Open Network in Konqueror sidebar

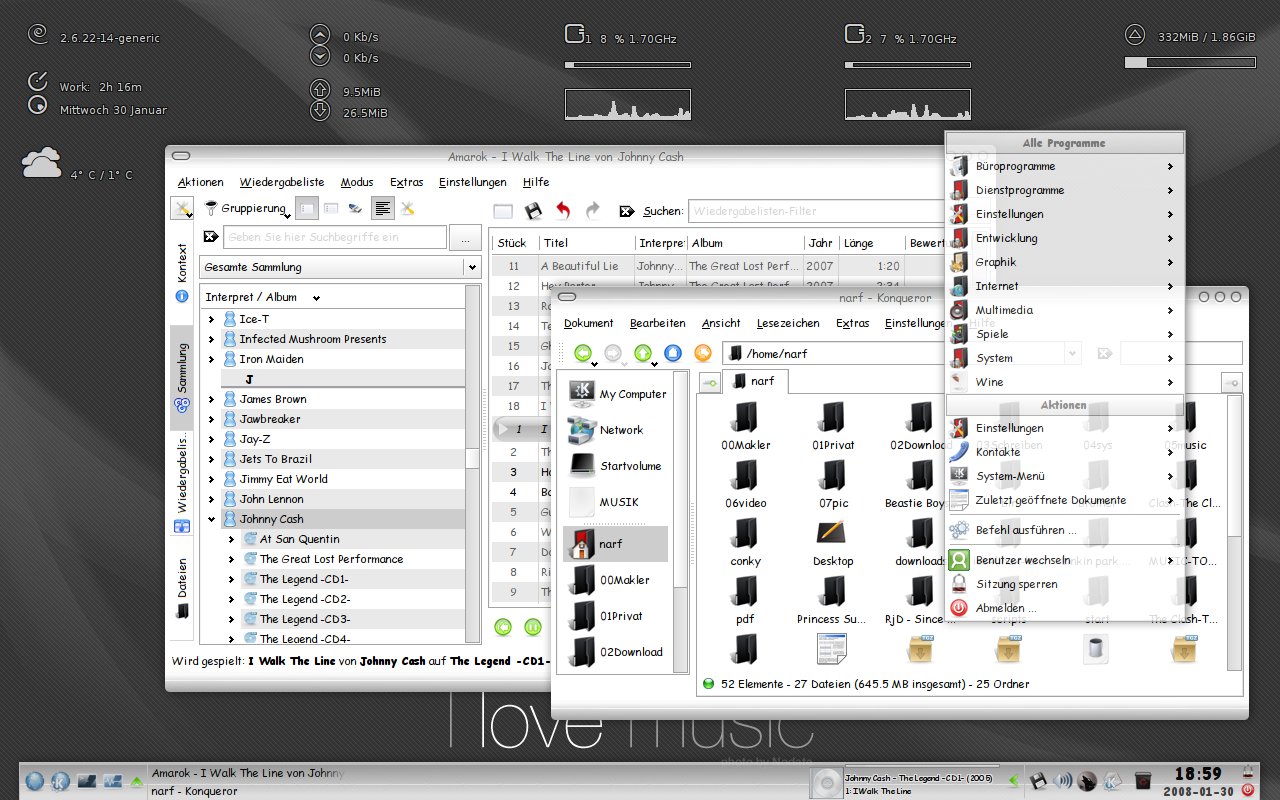(x=616, y=430)
